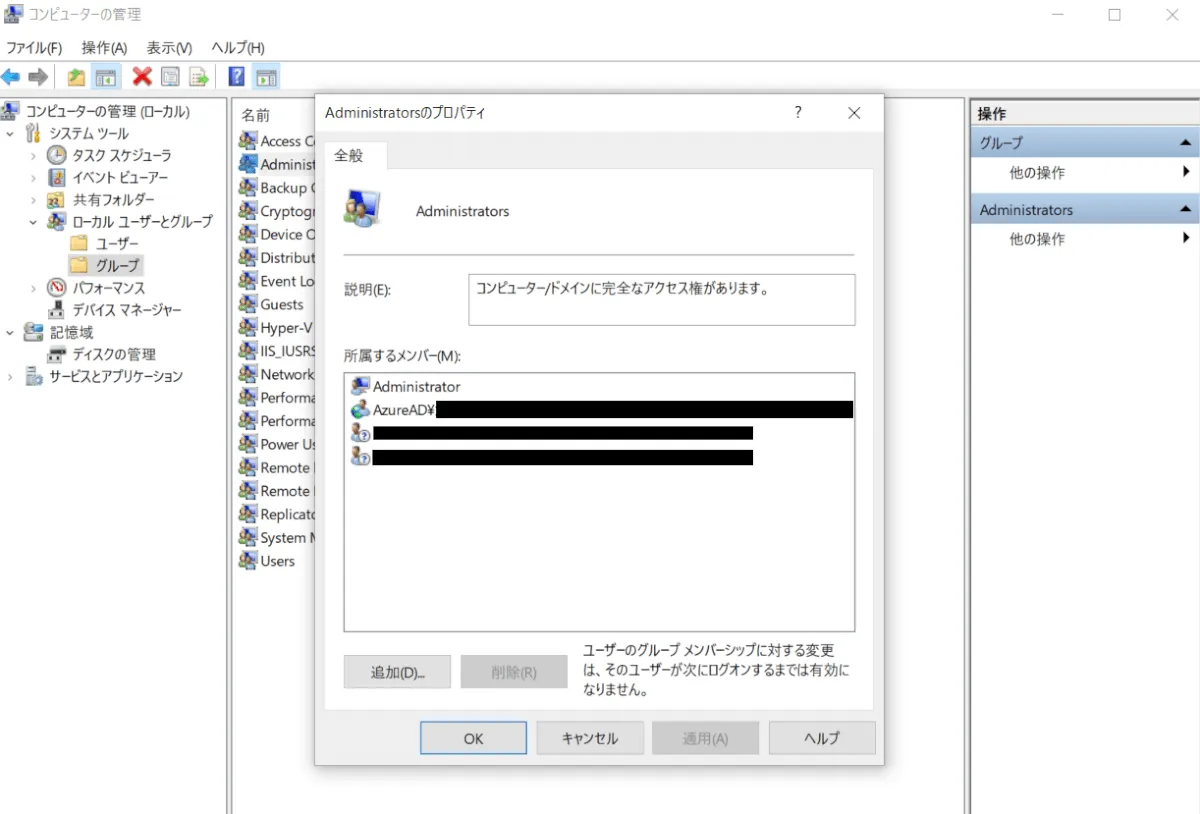Click the ? help button in the dialog title bar

pyautogui.click(x=798, y=113)
